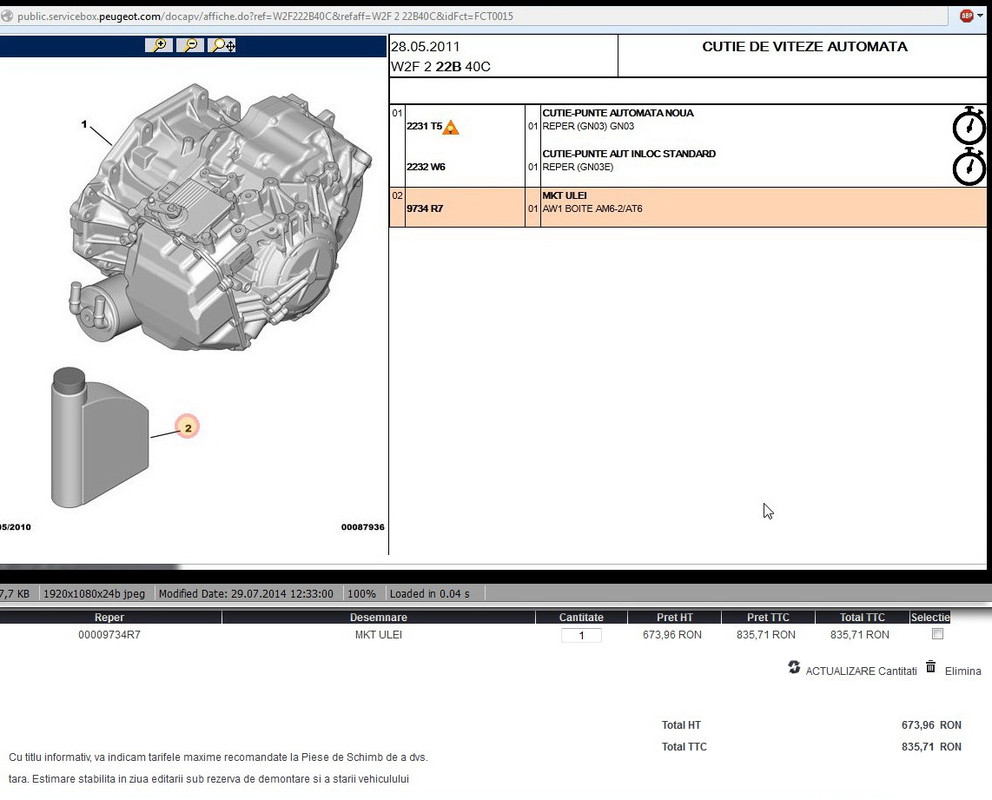992x800 pixels.
Task: Click callout number 2 on the diagram
Action: coord(188,428)
